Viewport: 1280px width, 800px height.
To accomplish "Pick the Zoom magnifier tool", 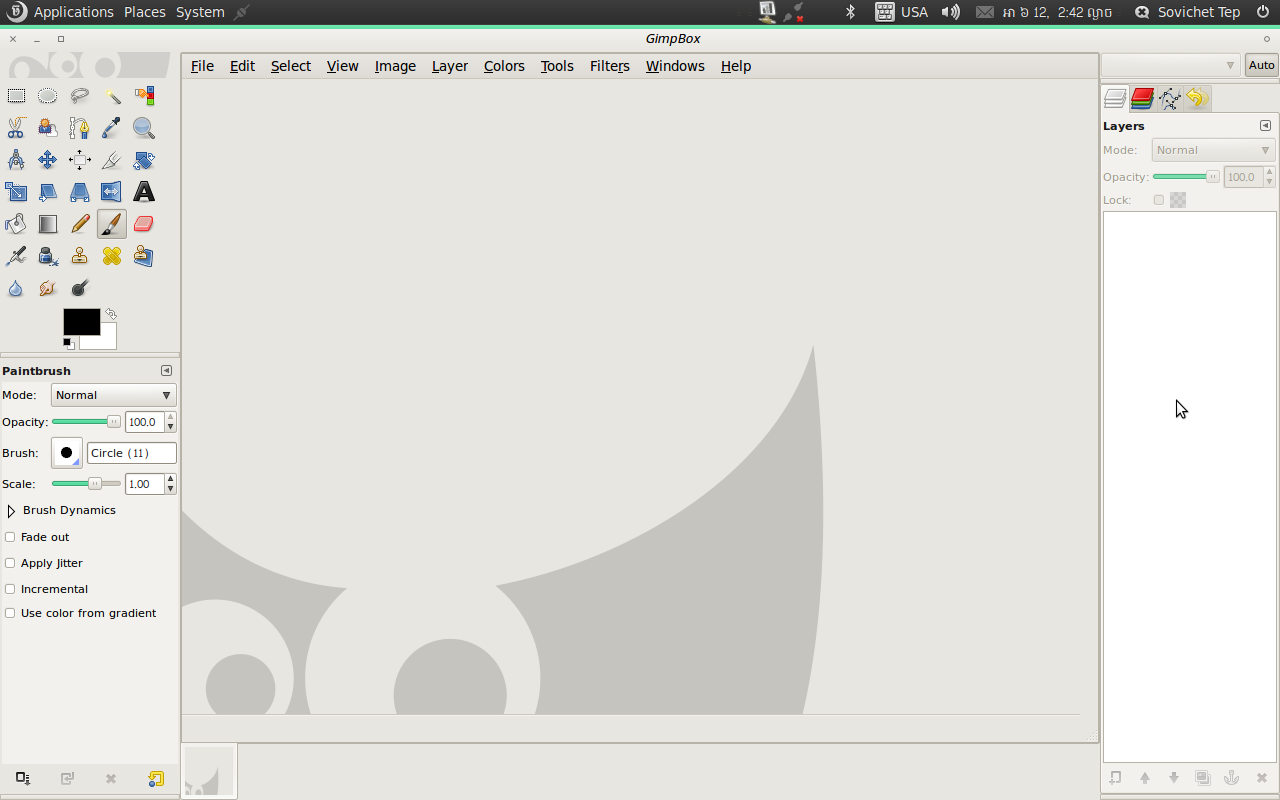I will tap(144, 128).
